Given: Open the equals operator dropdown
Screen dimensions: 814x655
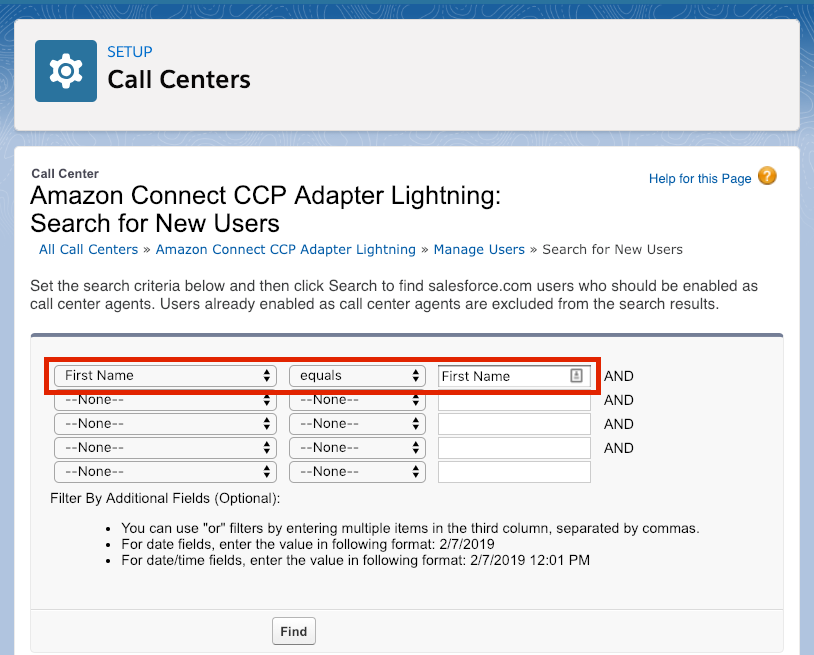Looking at the screenshot, I should point(357,376).
